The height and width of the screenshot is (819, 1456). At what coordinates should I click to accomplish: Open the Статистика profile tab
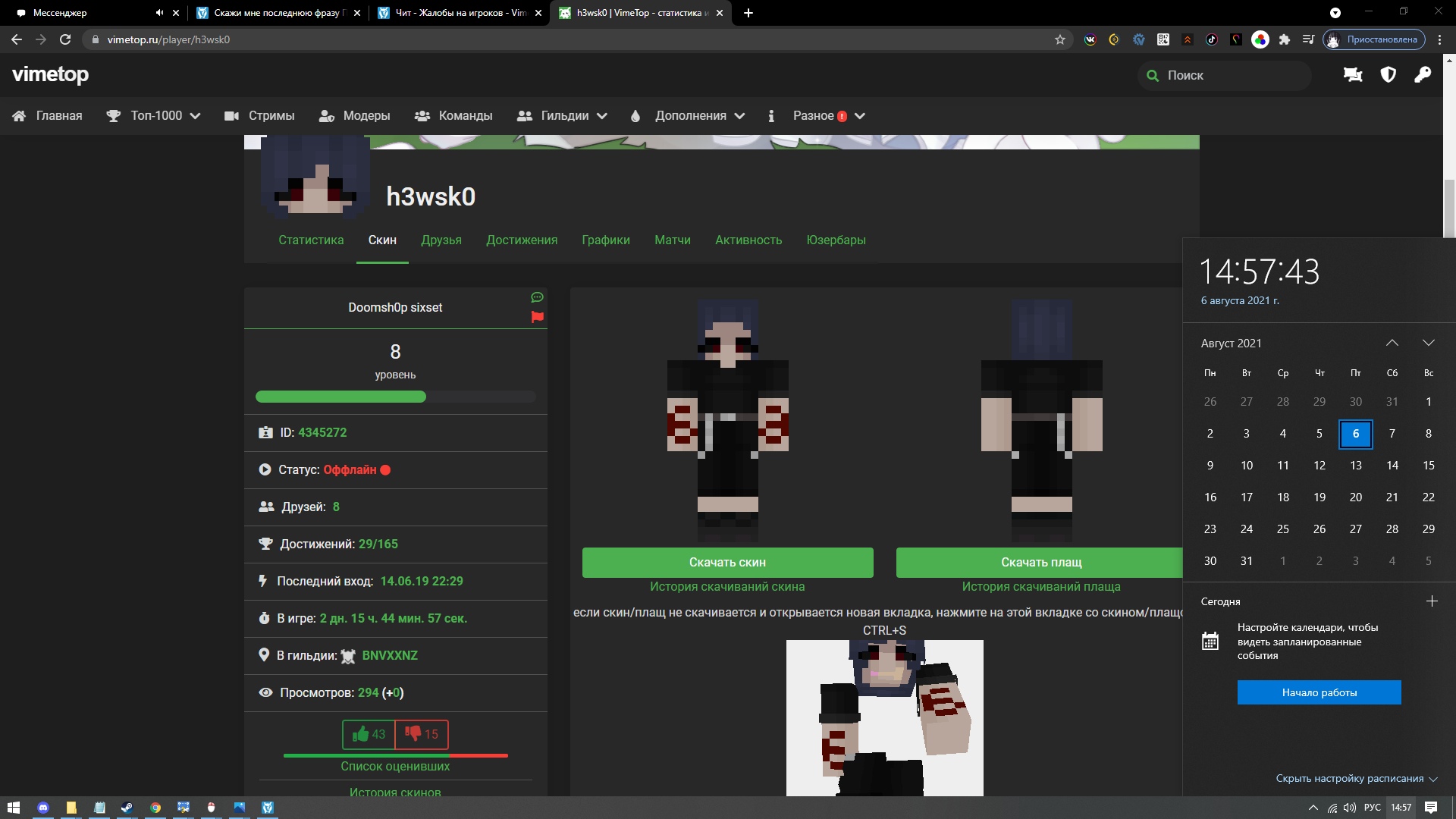(311, 240)
